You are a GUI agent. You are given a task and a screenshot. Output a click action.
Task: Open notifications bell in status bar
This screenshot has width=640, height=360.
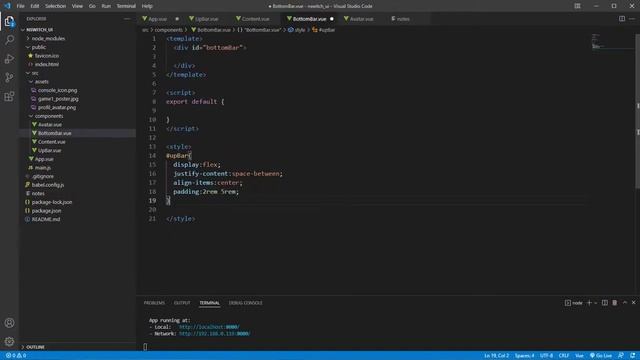pyautogui.click(x=632, y=356)
